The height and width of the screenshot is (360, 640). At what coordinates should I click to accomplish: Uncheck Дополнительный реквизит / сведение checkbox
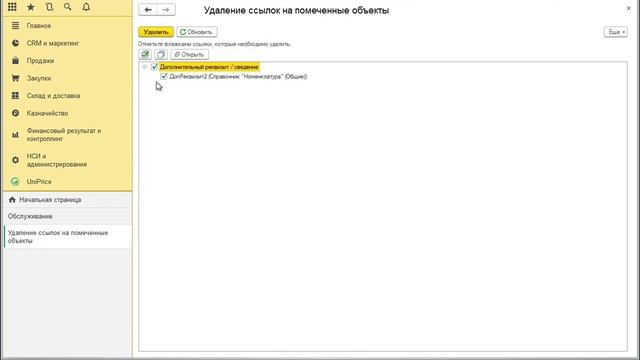coord(154,67)
